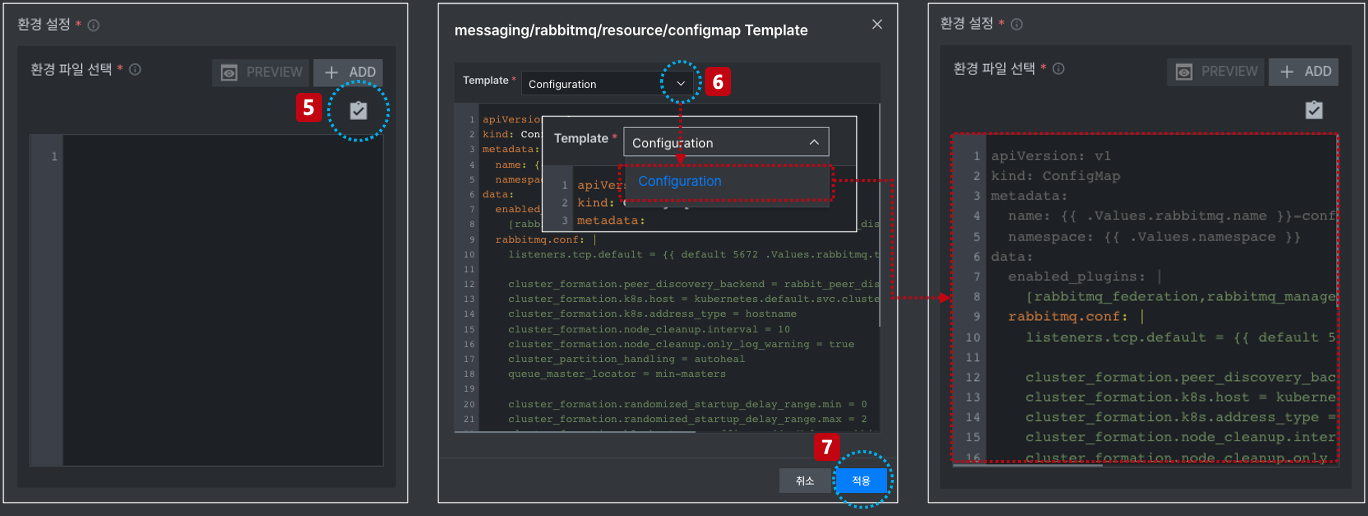Click the template clipboard icon in left panel

click(x=358, y=111)
